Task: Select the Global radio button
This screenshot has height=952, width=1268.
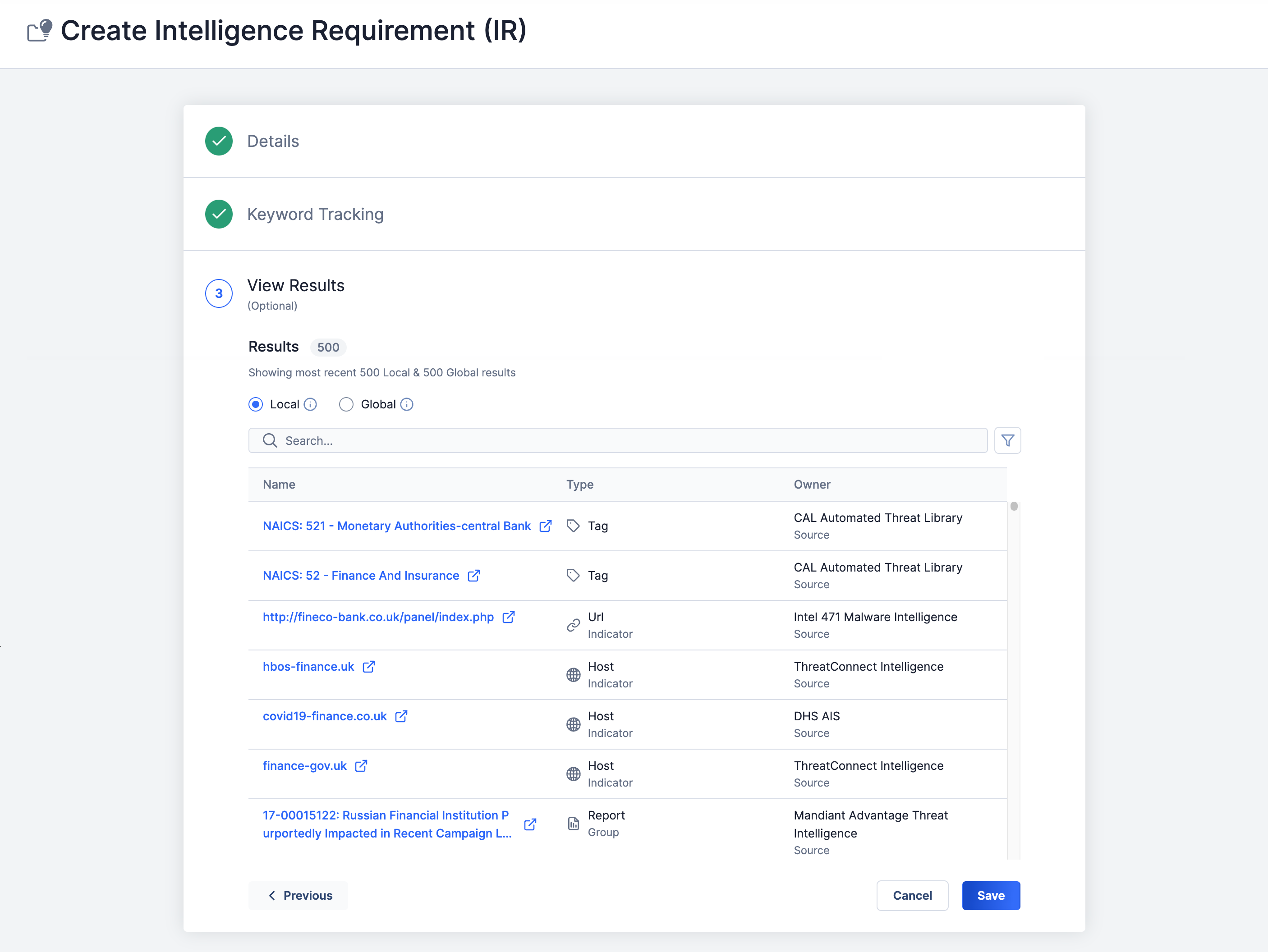Action: click(x=346, y=404)
